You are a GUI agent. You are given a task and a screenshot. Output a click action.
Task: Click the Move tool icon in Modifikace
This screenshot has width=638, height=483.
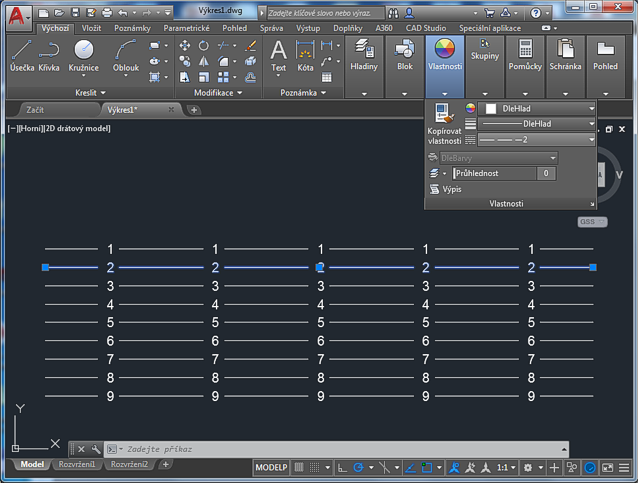point(185,46)
